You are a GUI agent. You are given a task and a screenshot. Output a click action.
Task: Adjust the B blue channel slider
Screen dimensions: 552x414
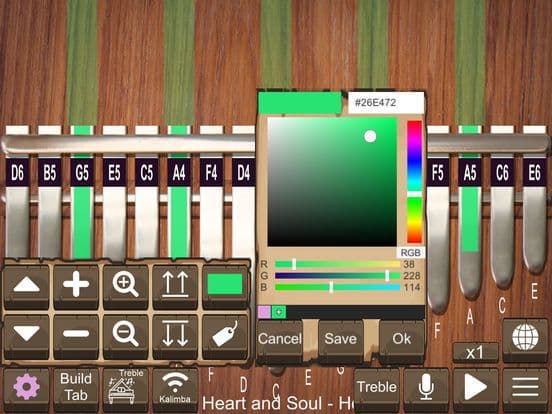(x=337, y=287)
